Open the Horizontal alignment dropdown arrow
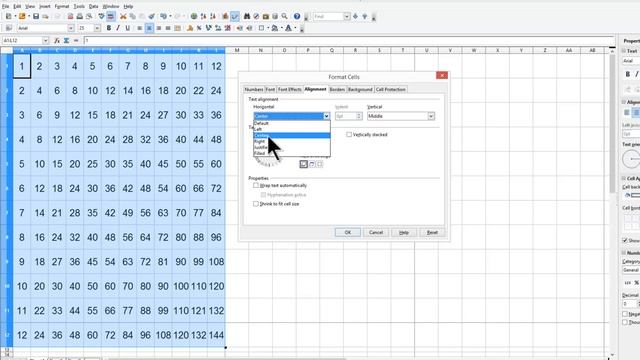The height and width of the screenshot is (360, 640). pos(327,116)
